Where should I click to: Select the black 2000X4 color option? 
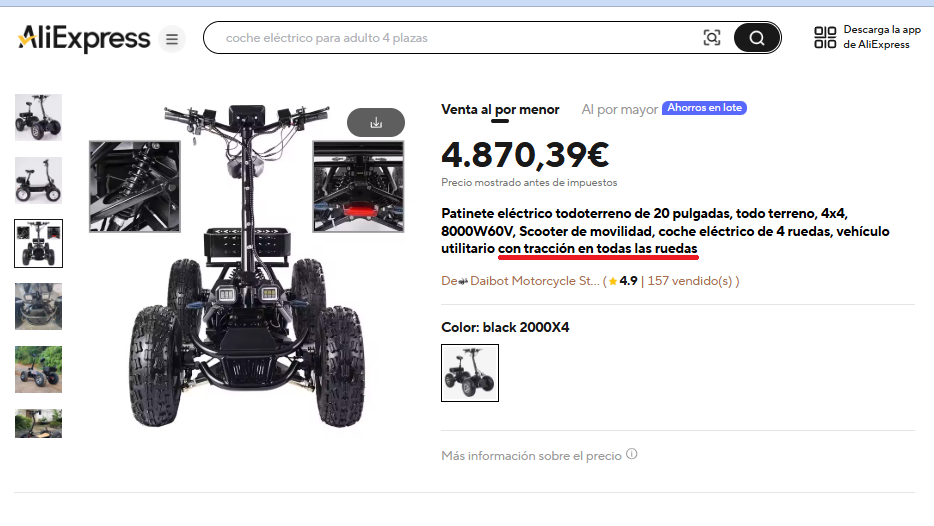click(470, 373)
